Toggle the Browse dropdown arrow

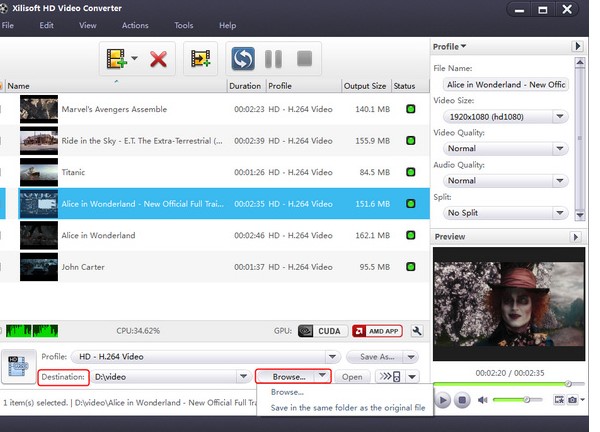(x=322, y=375)
